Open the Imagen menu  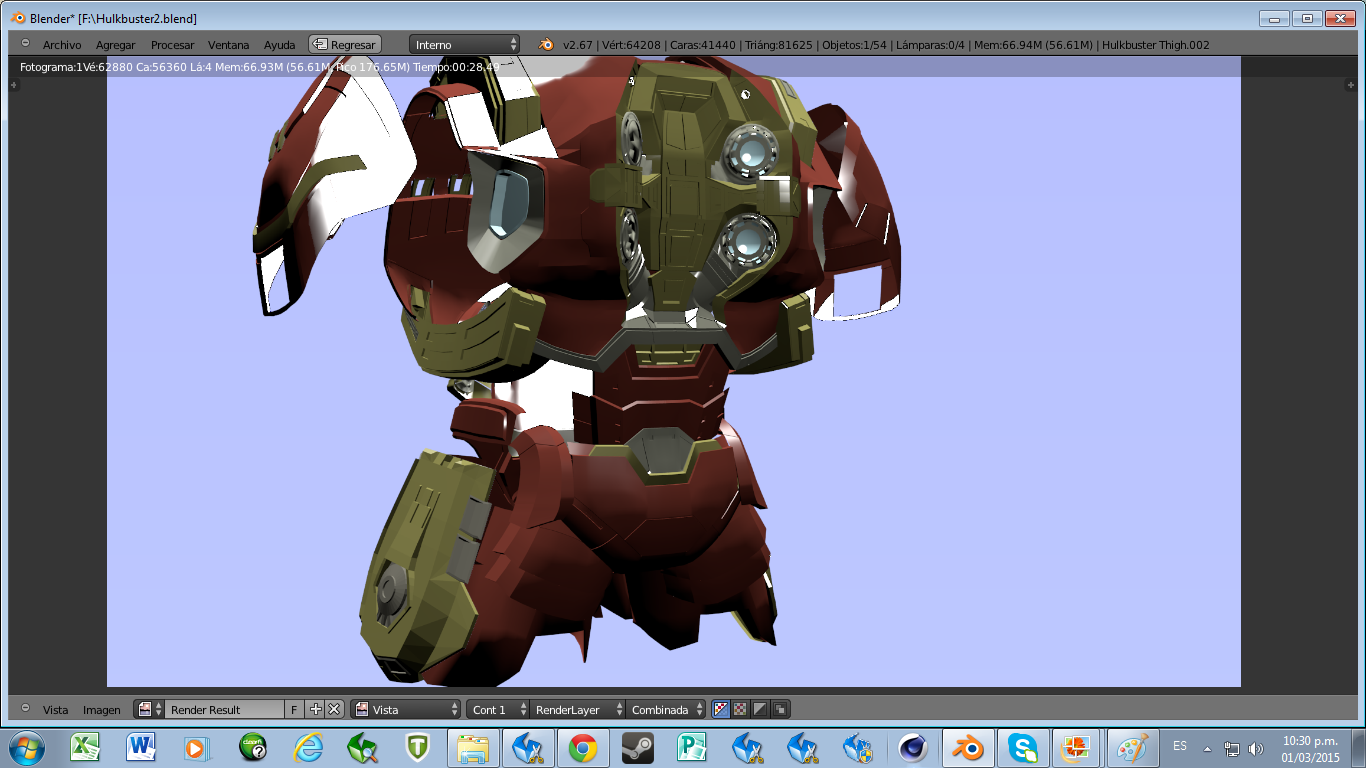coord(102,710)
